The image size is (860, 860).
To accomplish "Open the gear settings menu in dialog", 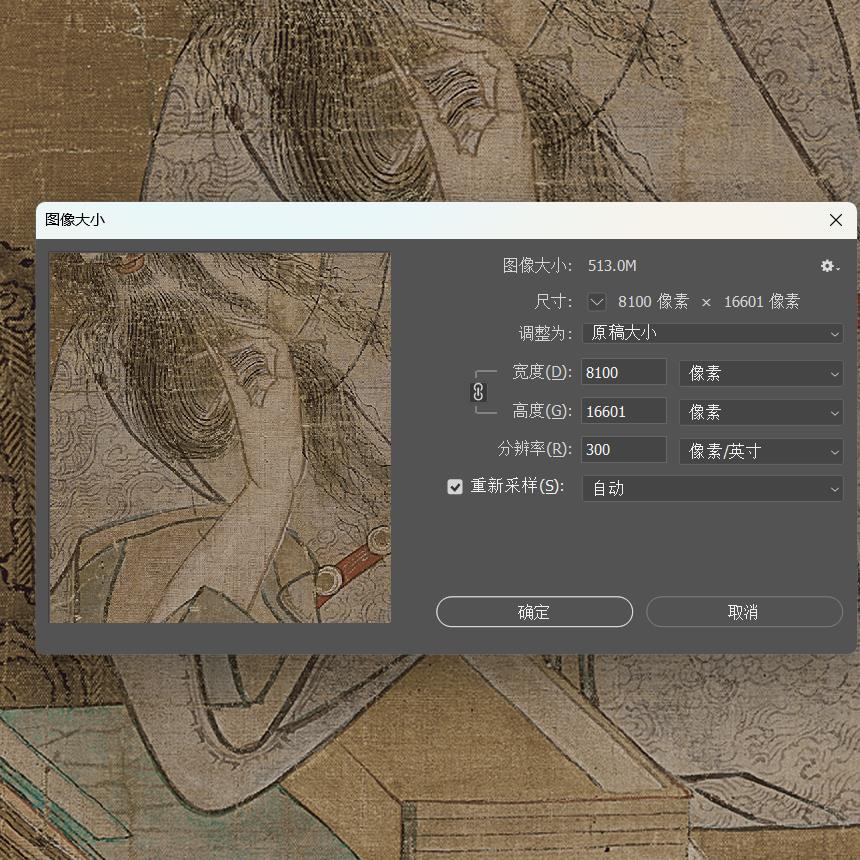I will coord(829,266).
